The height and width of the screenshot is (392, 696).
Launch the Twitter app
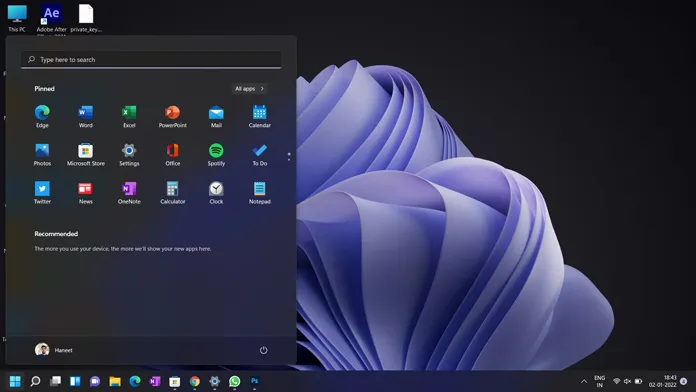(x=42, y=193)
